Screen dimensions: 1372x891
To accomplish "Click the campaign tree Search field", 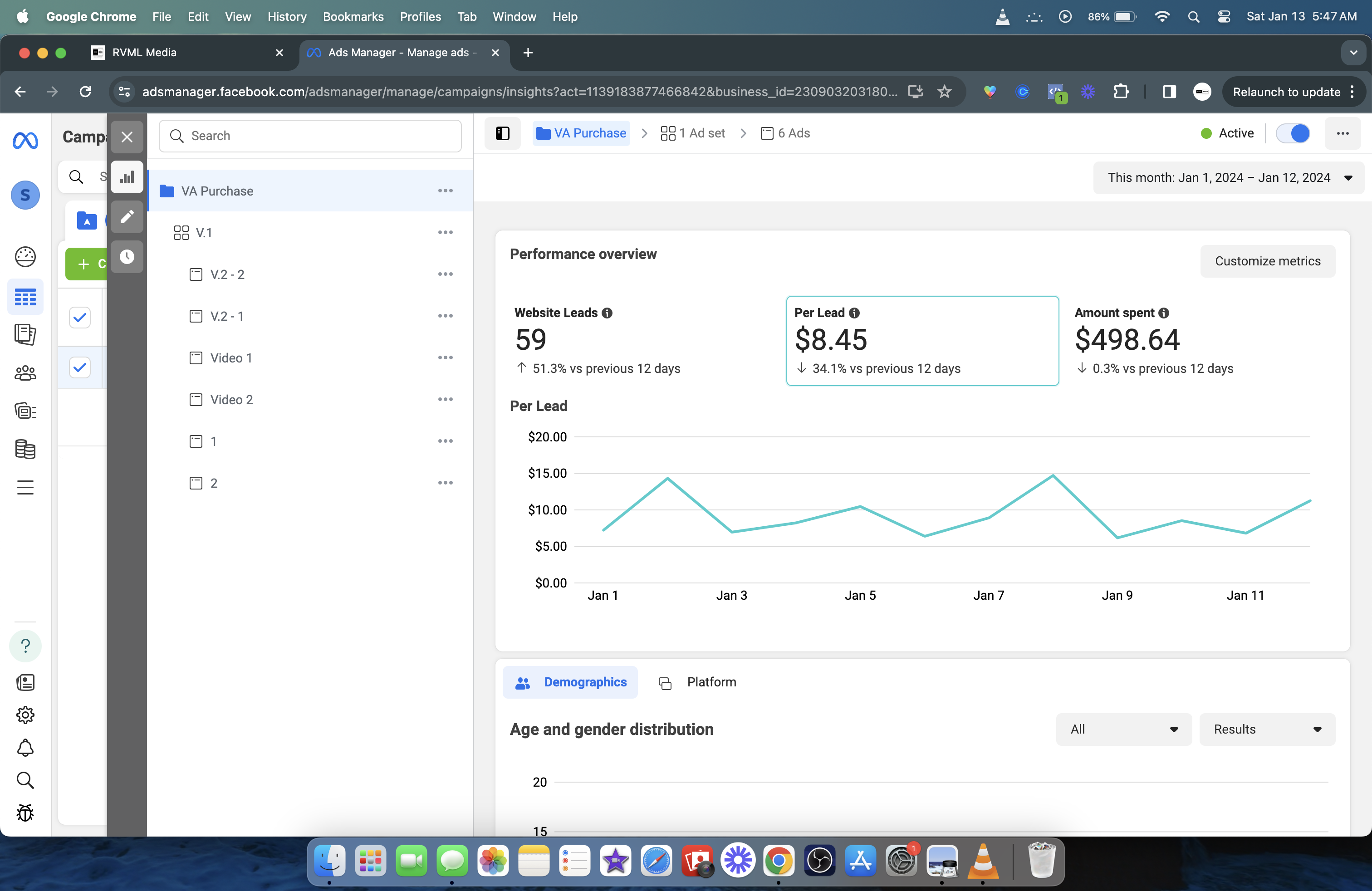I will [x=310, y=136].
